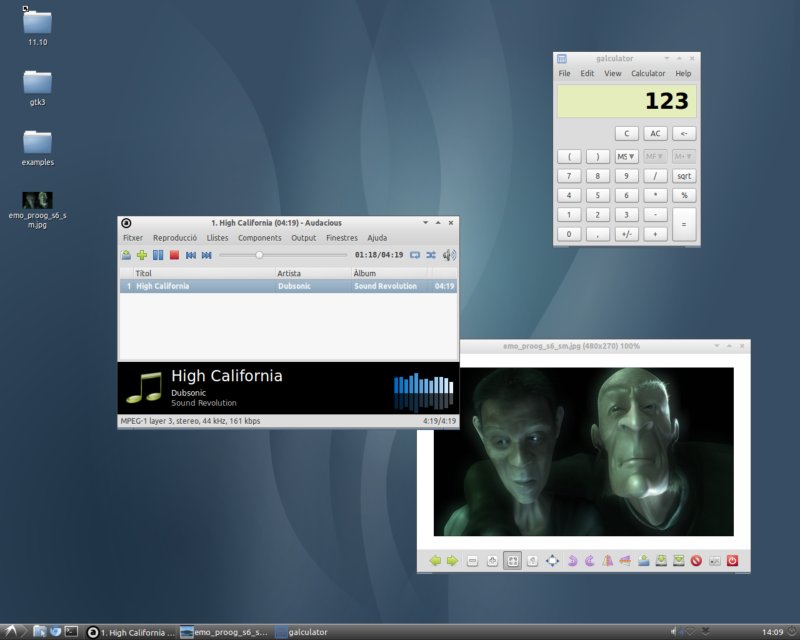Click the number 7 key in galculator
800x640 pixels.
[x=569, y=176]
